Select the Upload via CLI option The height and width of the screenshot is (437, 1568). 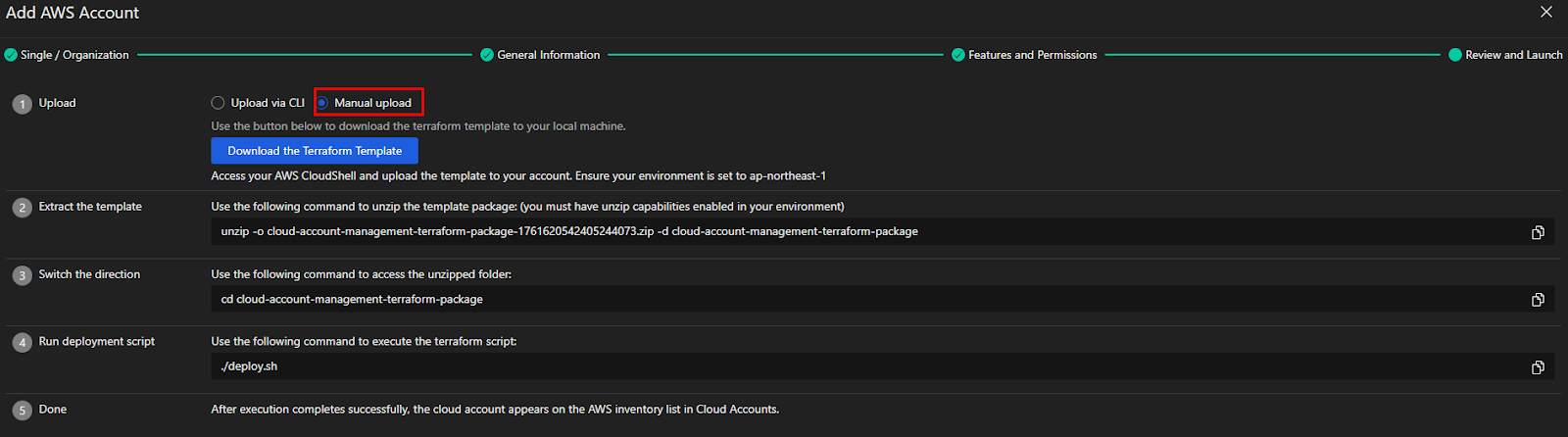coord(219,103)
